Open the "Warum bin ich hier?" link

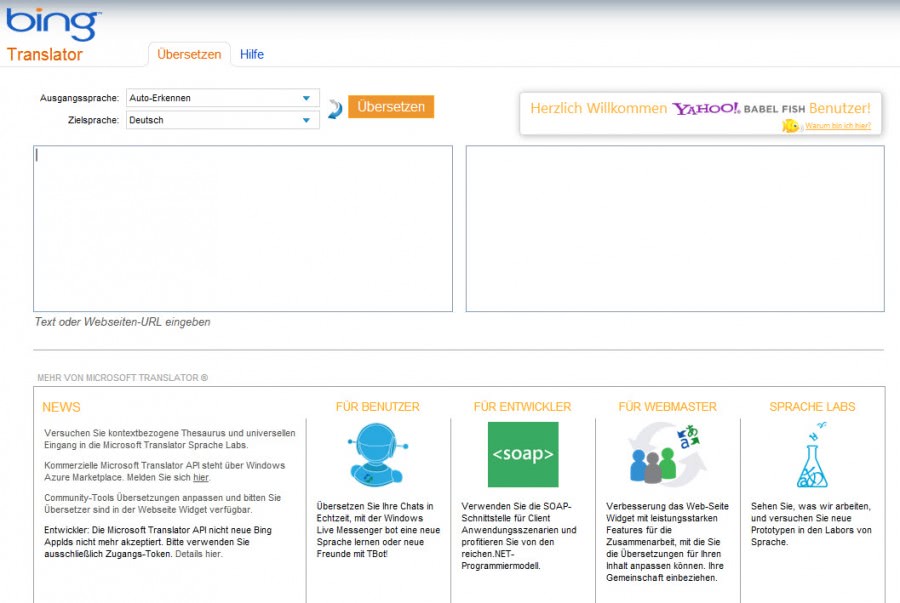[x=837, y=124]
